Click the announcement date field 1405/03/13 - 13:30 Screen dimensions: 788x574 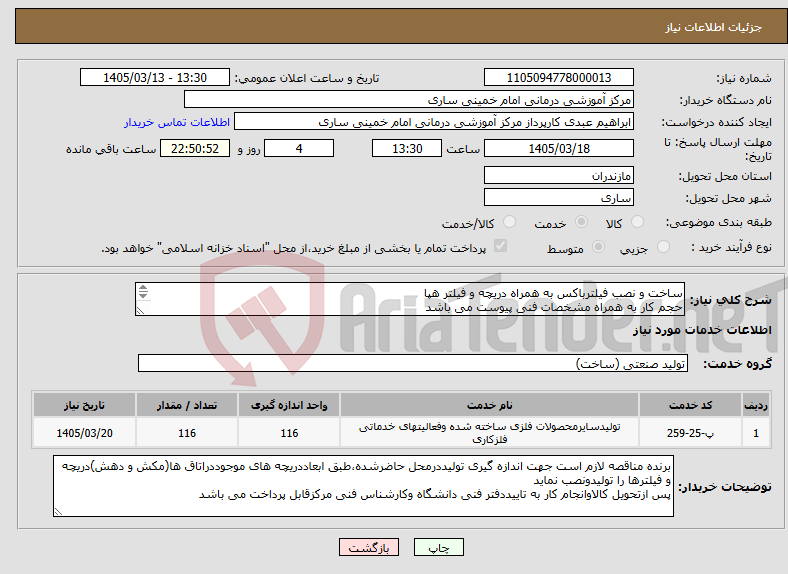point(155,77)
